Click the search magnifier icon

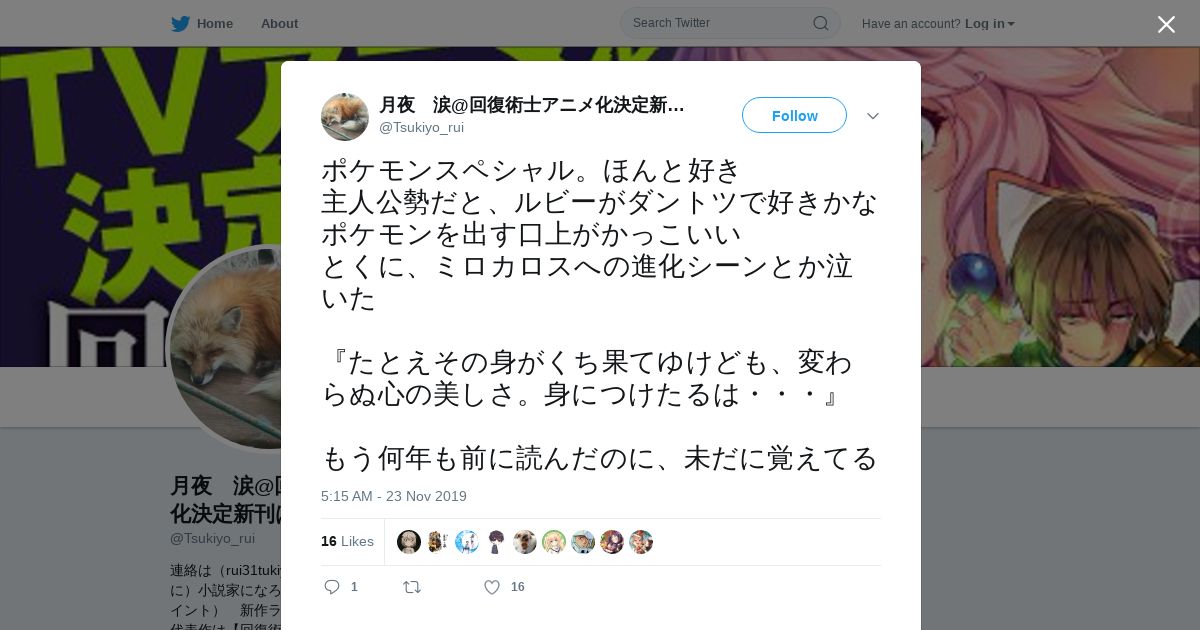[x=820, y=23]
